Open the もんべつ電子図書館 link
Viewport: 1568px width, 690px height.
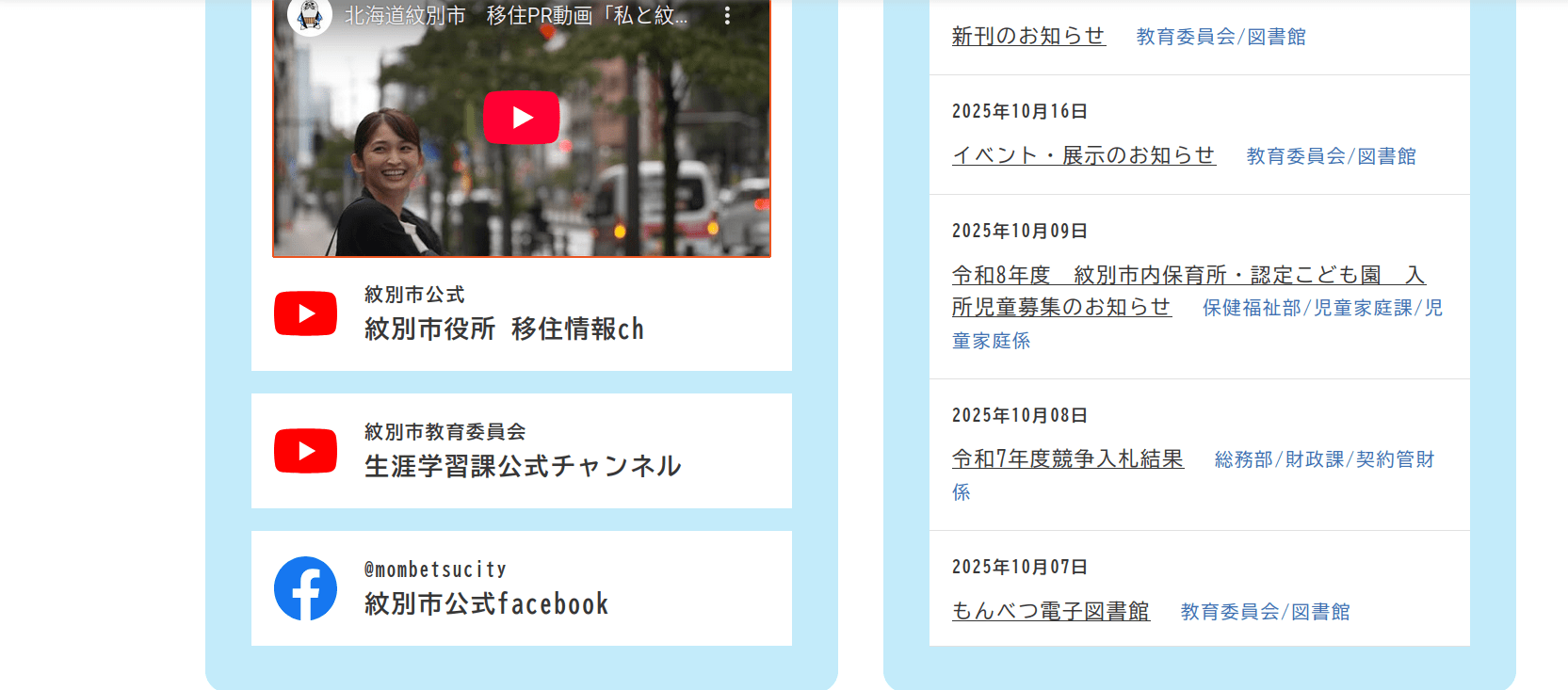click(x=1050, y=611)
